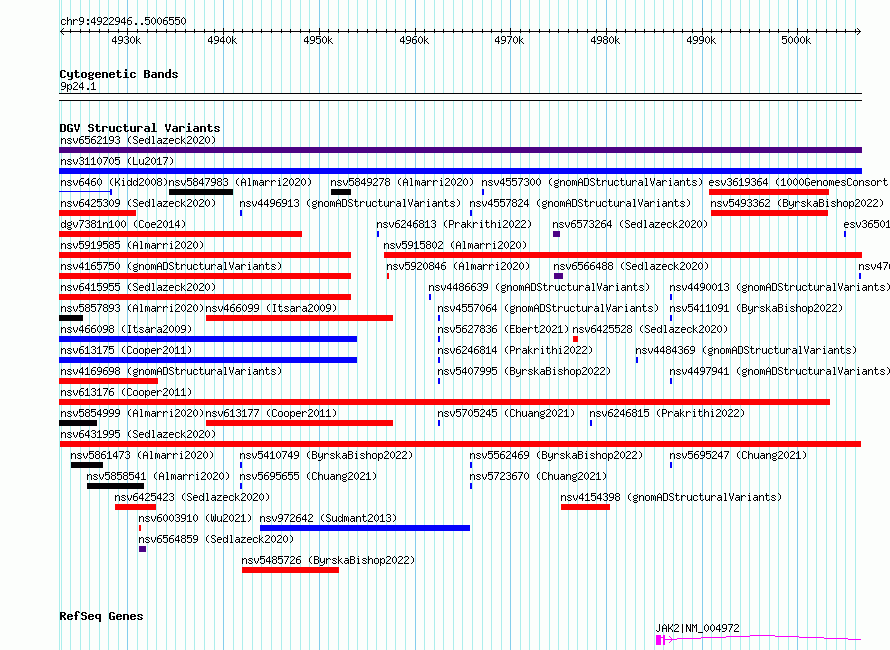The height and width of the screenshot is (650, 890).
Task: Click the nsv4486639 gnomAD variant label
Action: (x=539, y=287)
